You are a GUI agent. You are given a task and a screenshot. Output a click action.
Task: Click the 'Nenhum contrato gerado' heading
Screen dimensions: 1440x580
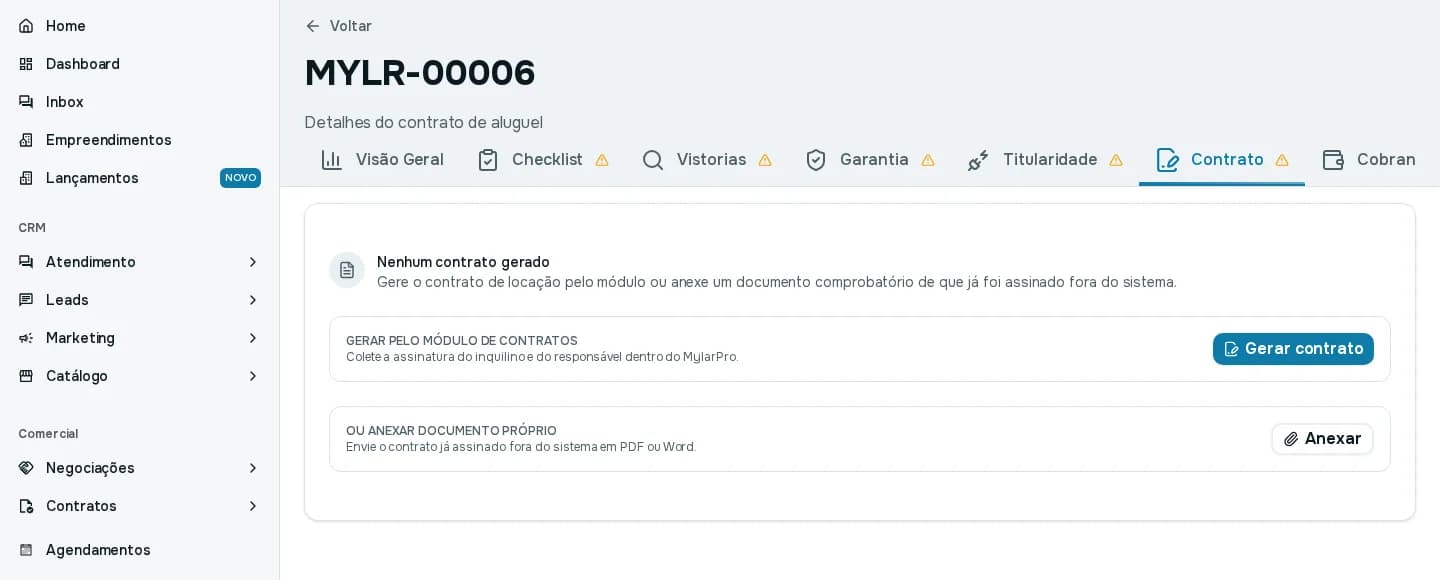click(x=463, y=262)
